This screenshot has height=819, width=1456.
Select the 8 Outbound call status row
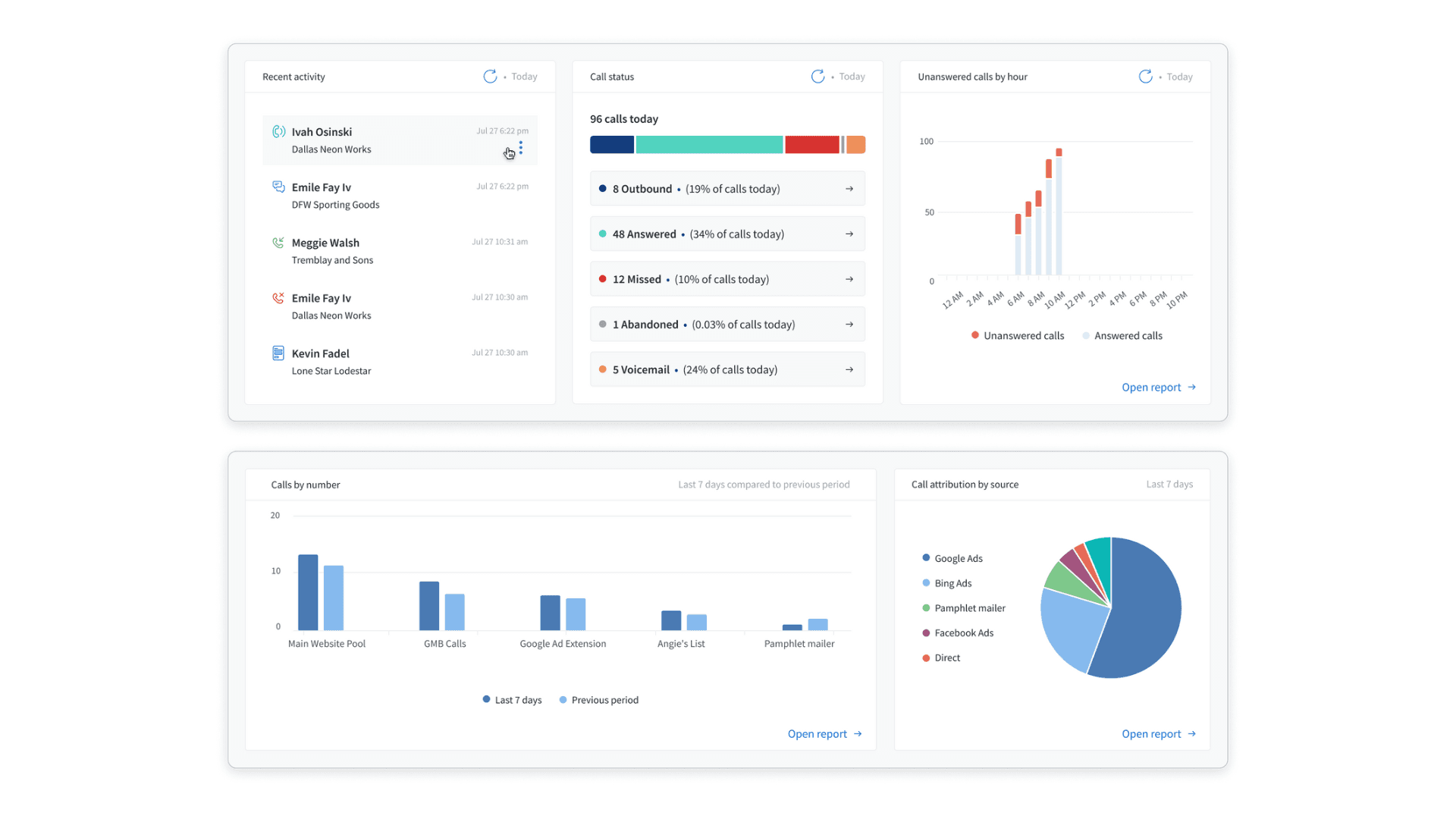click(x=727, y=189)
